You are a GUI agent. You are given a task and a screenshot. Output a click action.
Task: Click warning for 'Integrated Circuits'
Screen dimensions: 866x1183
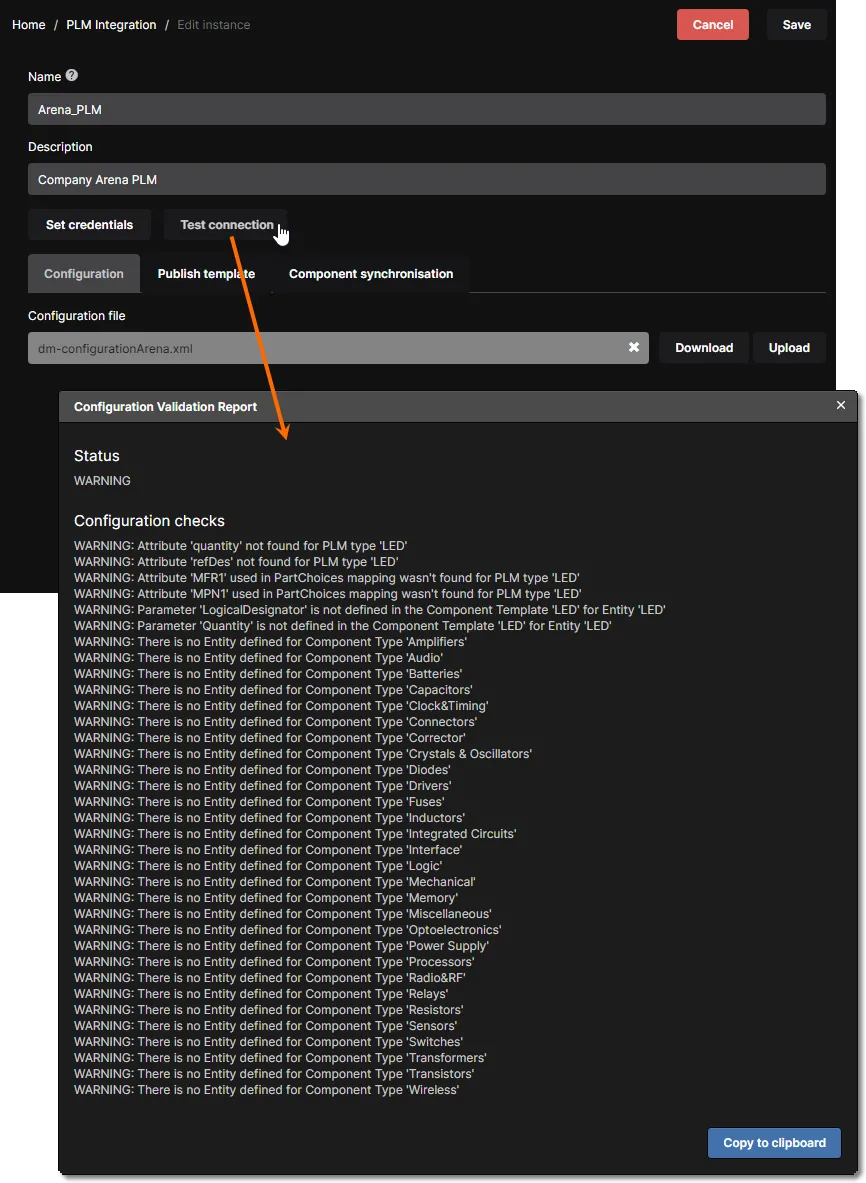coord(295,834)
